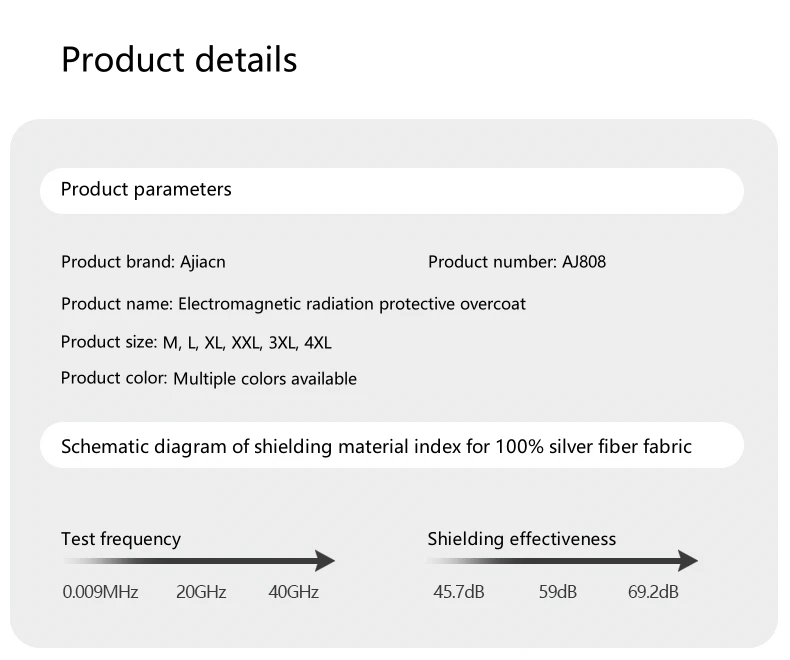Click the Product size list text
This screenshot has width=790, height=660.
click(x=196, y=342)
